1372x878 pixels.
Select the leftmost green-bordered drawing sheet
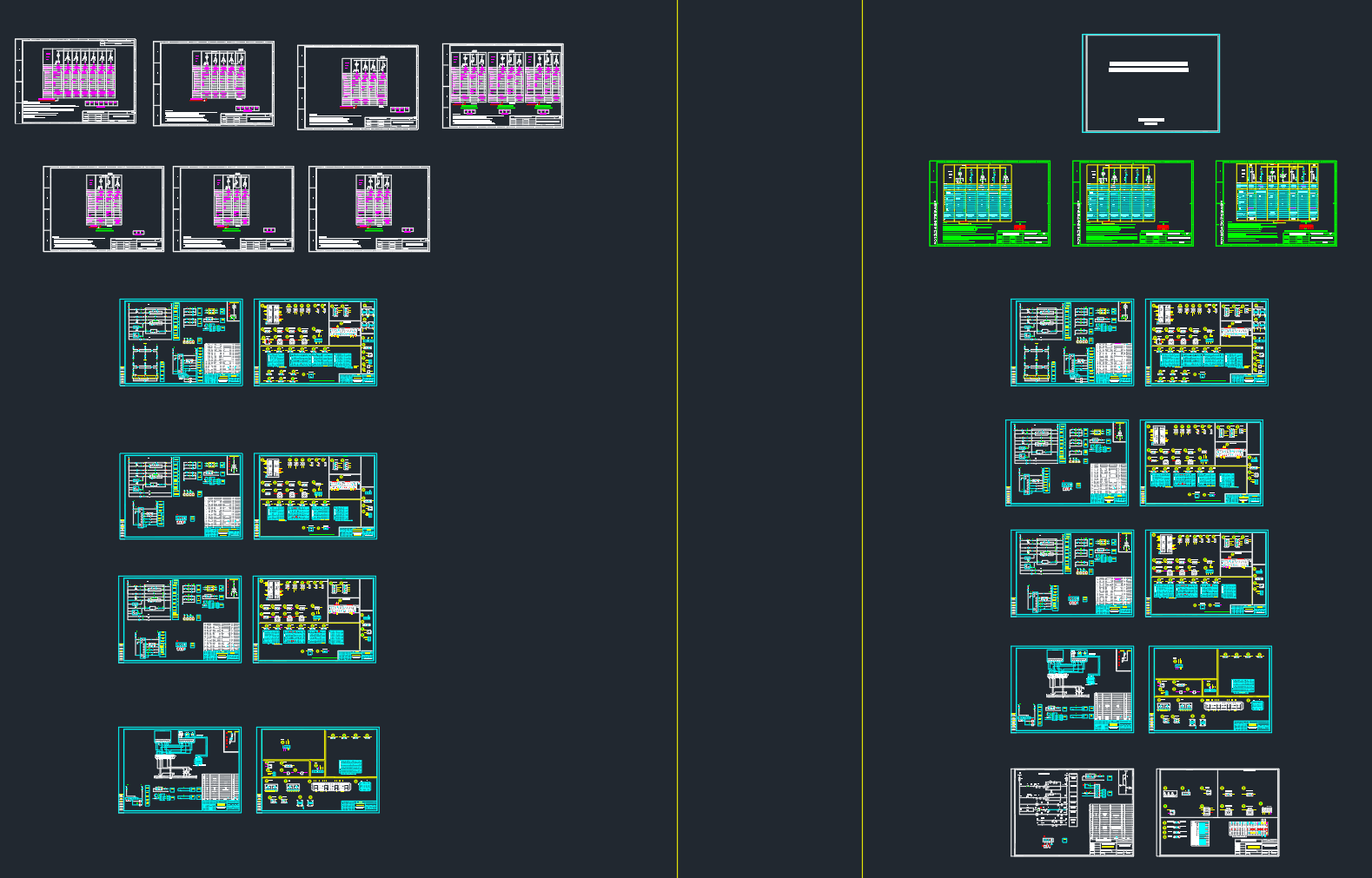tap(990, 203)
